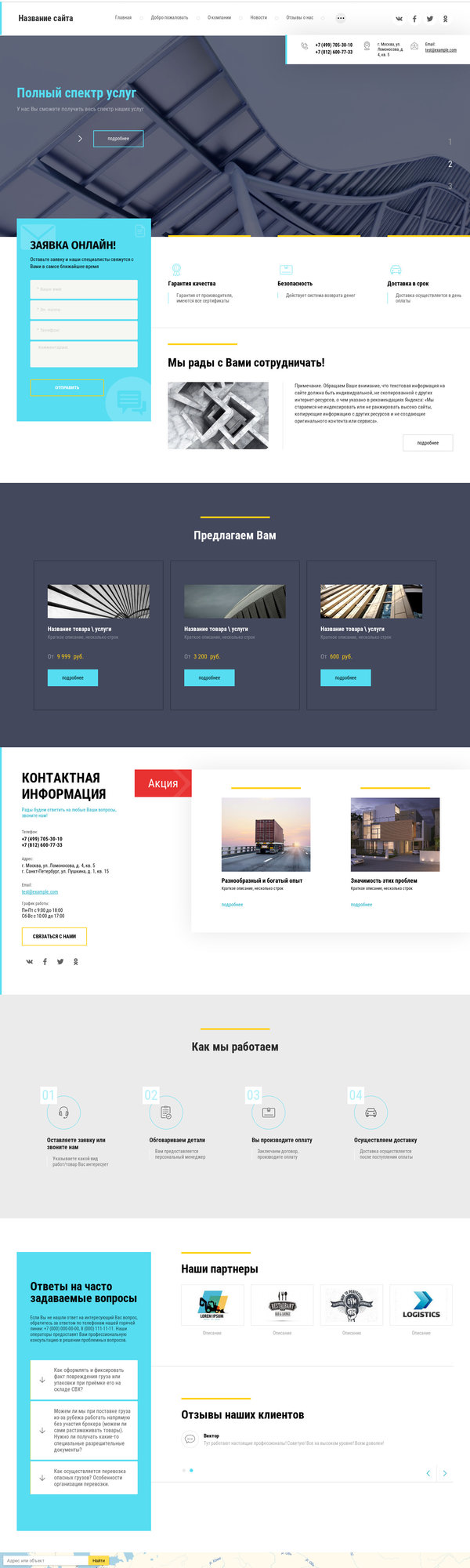Open the truck photo in Акция section
Viewport: 470px width, 1568px height.
click(x=266, y=834)
